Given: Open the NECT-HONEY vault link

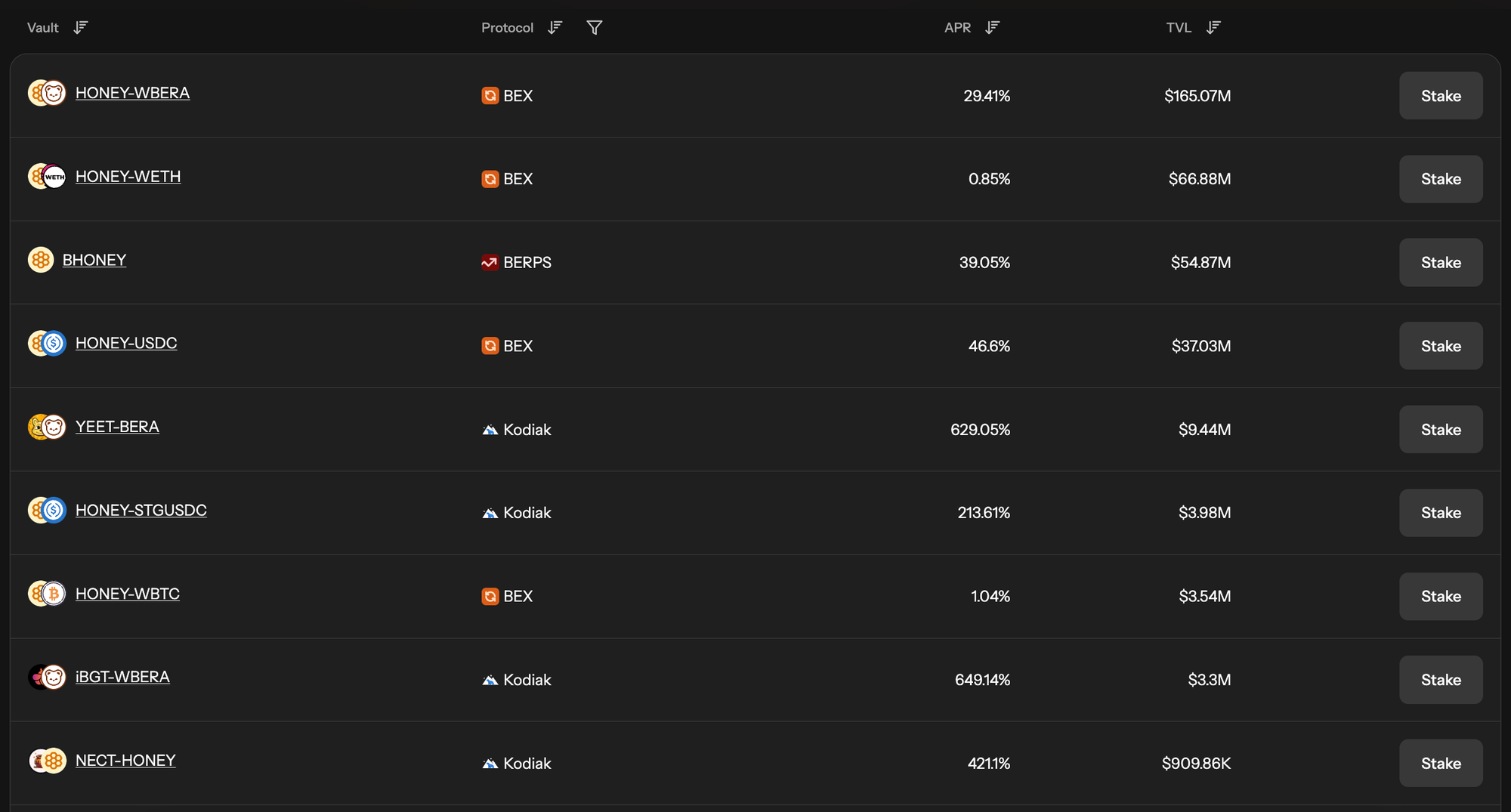Looking at the screenshot, I should [125, 761].
